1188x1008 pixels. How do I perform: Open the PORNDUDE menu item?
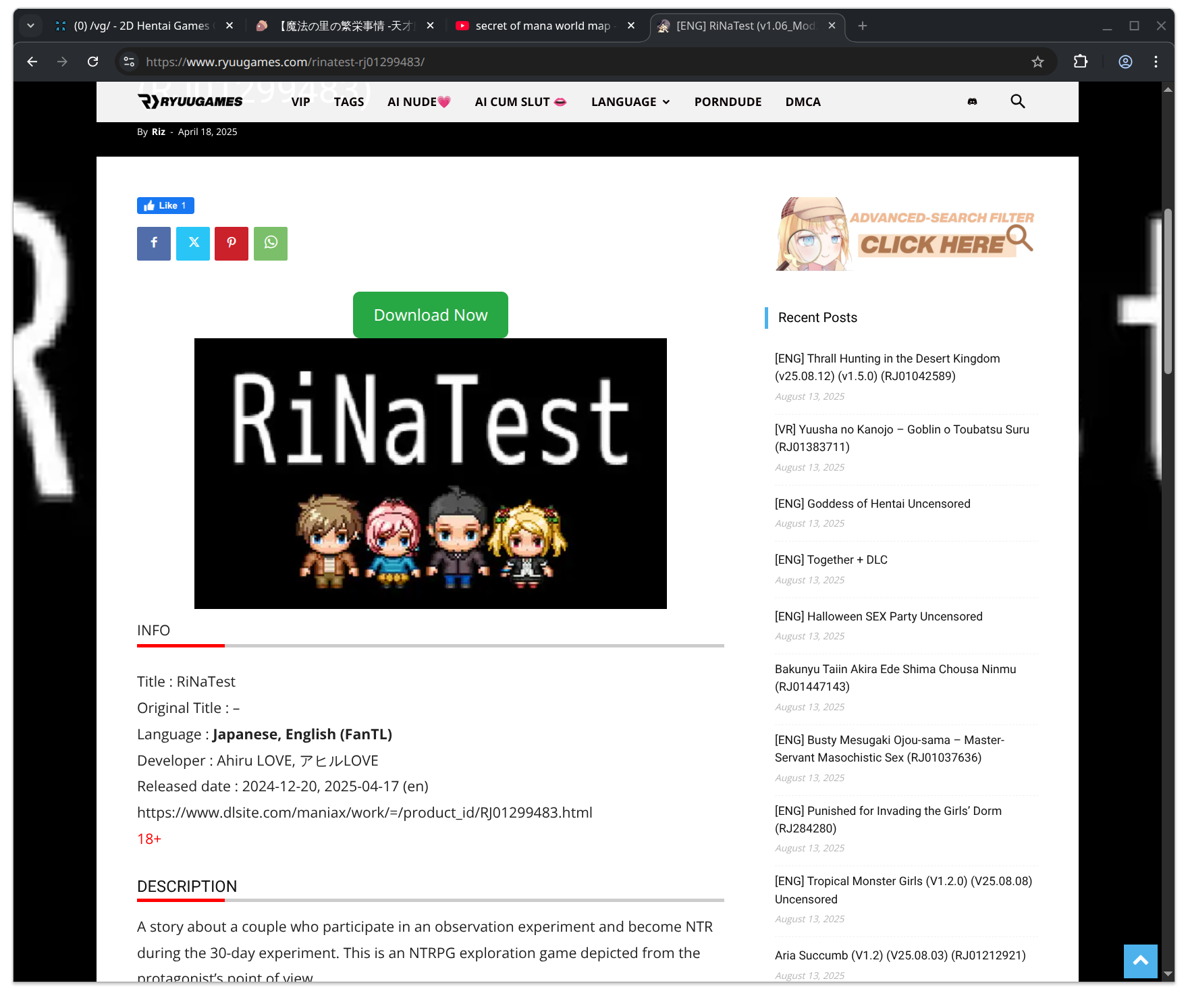point(728,102)
